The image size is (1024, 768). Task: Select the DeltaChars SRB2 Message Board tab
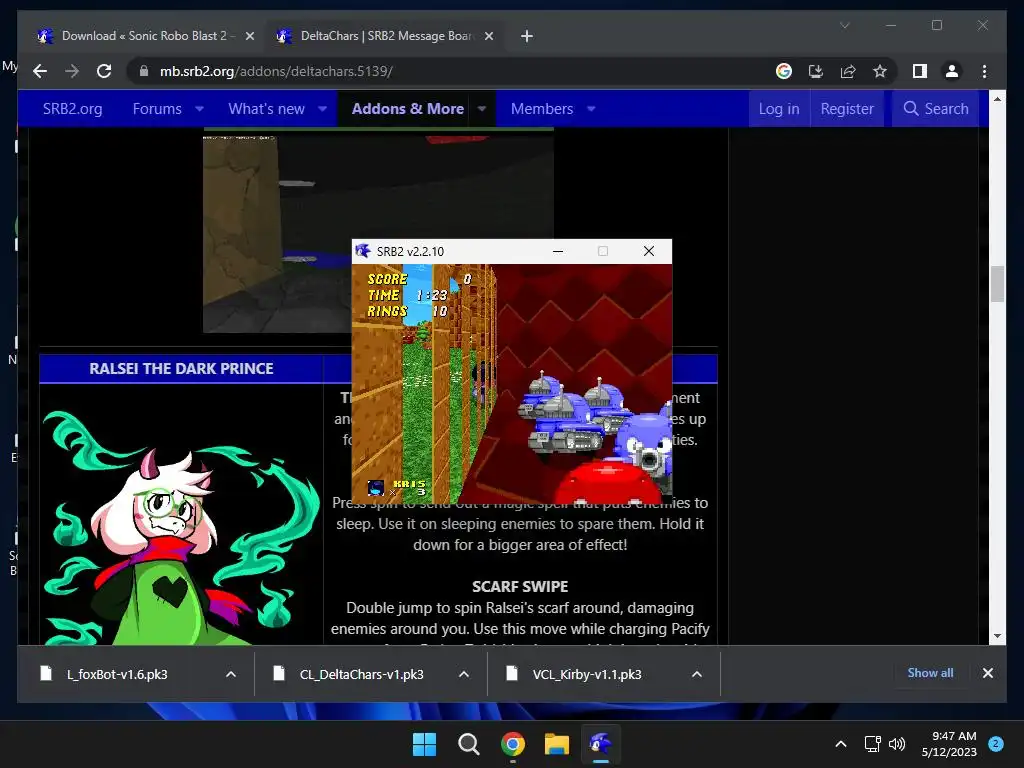(385, 36)
